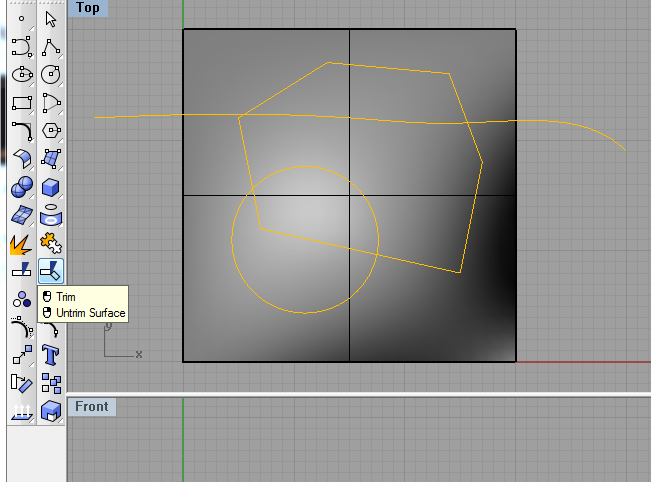Open the Analyze direction tool
The image size is (651, 482).
coord(22,383)
